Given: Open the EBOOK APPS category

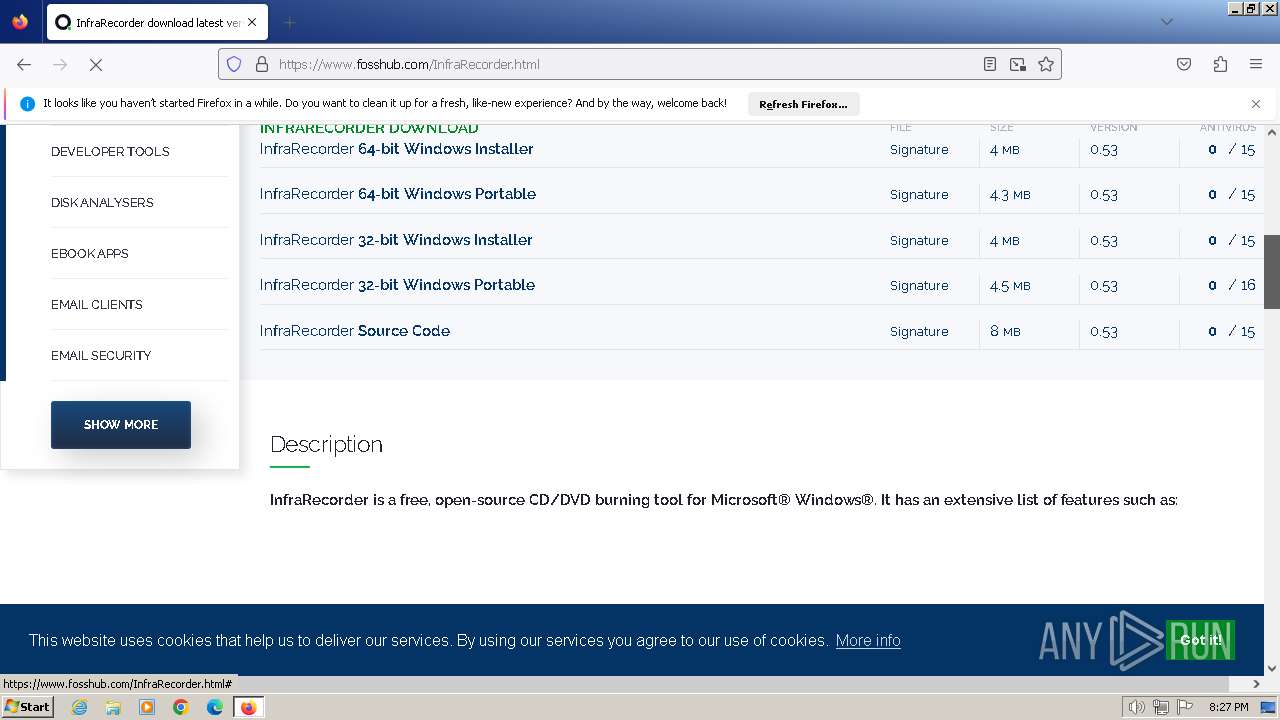Looking at the screenshot, I should click(x=90, y=254).
